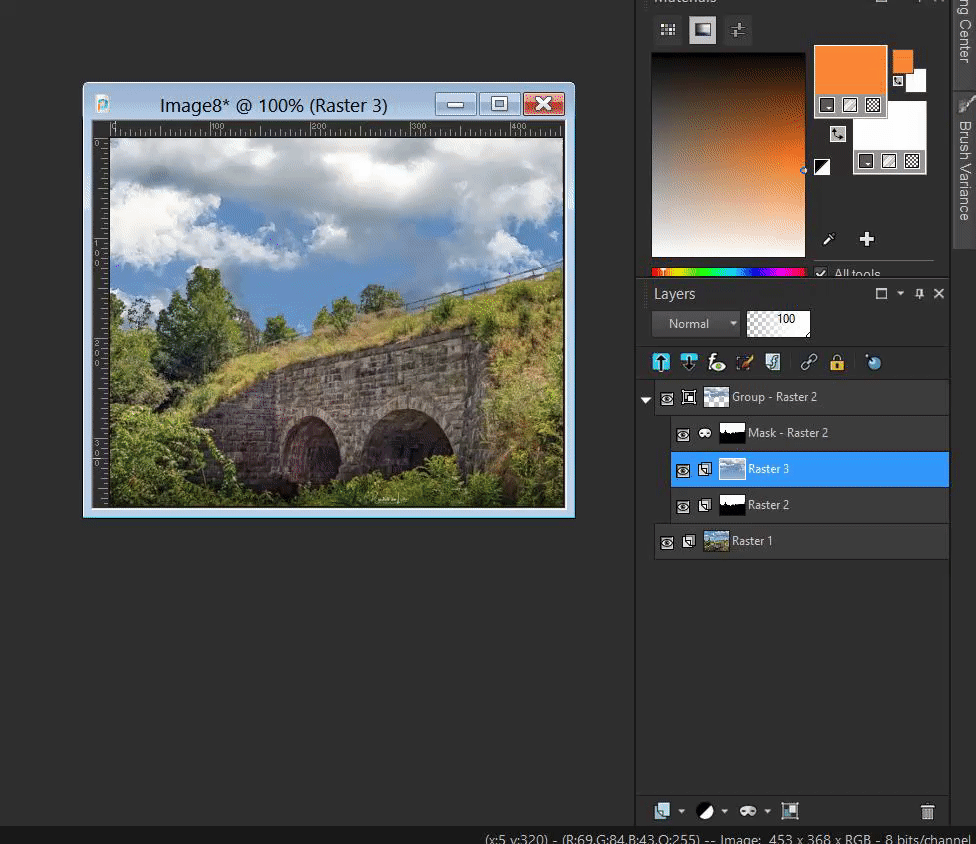The width and height of the screenshot is (976, 844).
Task: Open the mask layer dropdown arrow
Action: (767, 811)
